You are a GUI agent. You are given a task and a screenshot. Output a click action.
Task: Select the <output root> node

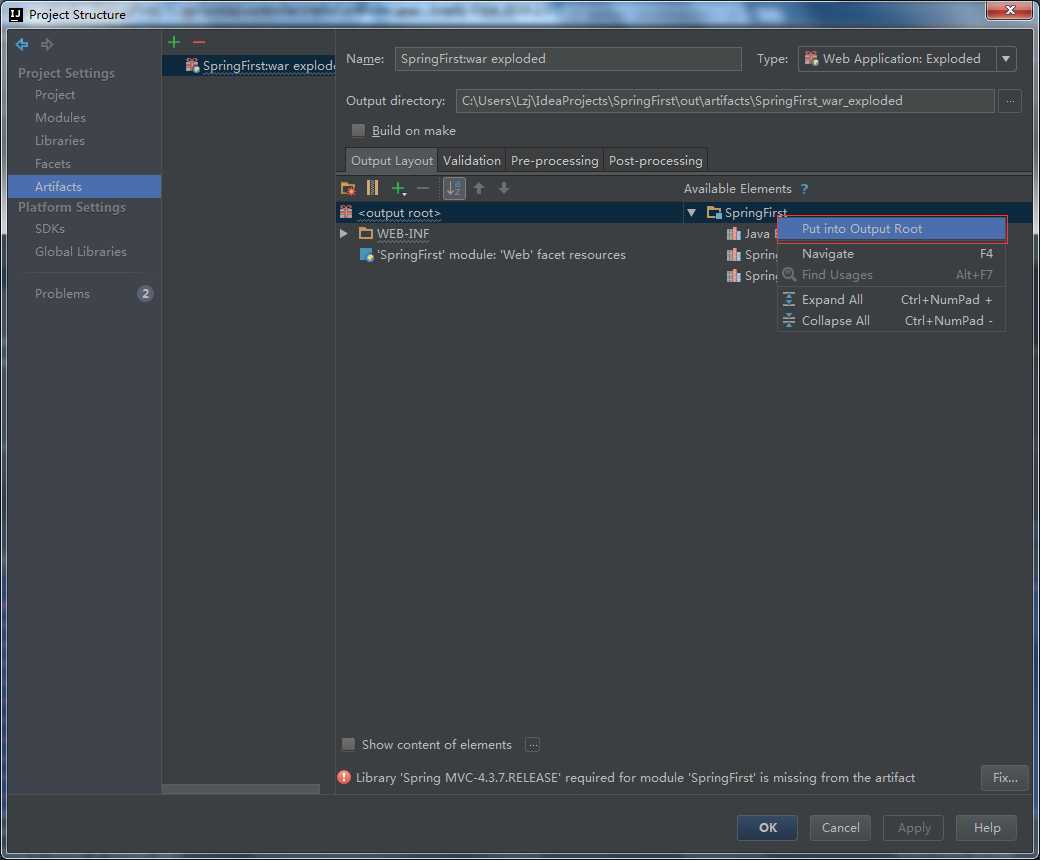[x=509, y=213]
